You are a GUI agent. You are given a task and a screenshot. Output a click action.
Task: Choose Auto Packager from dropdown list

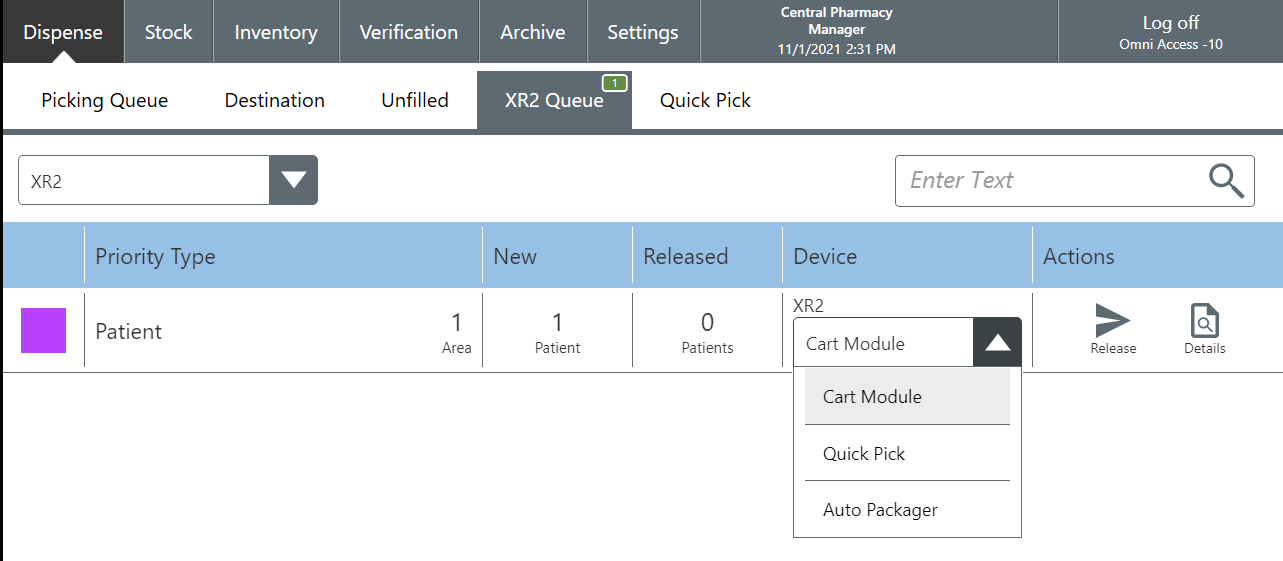click(907, 510)
